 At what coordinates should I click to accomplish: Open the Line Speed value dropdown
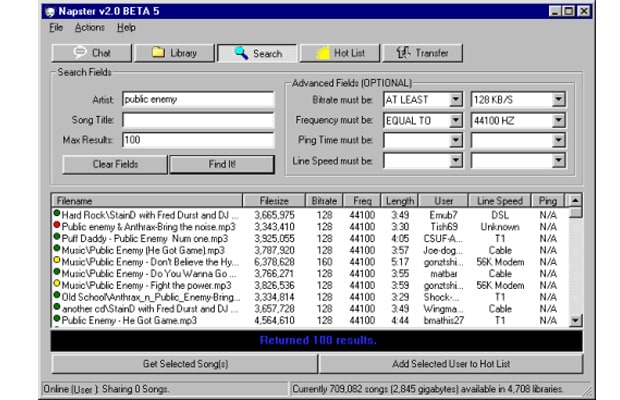coord(558,160)
